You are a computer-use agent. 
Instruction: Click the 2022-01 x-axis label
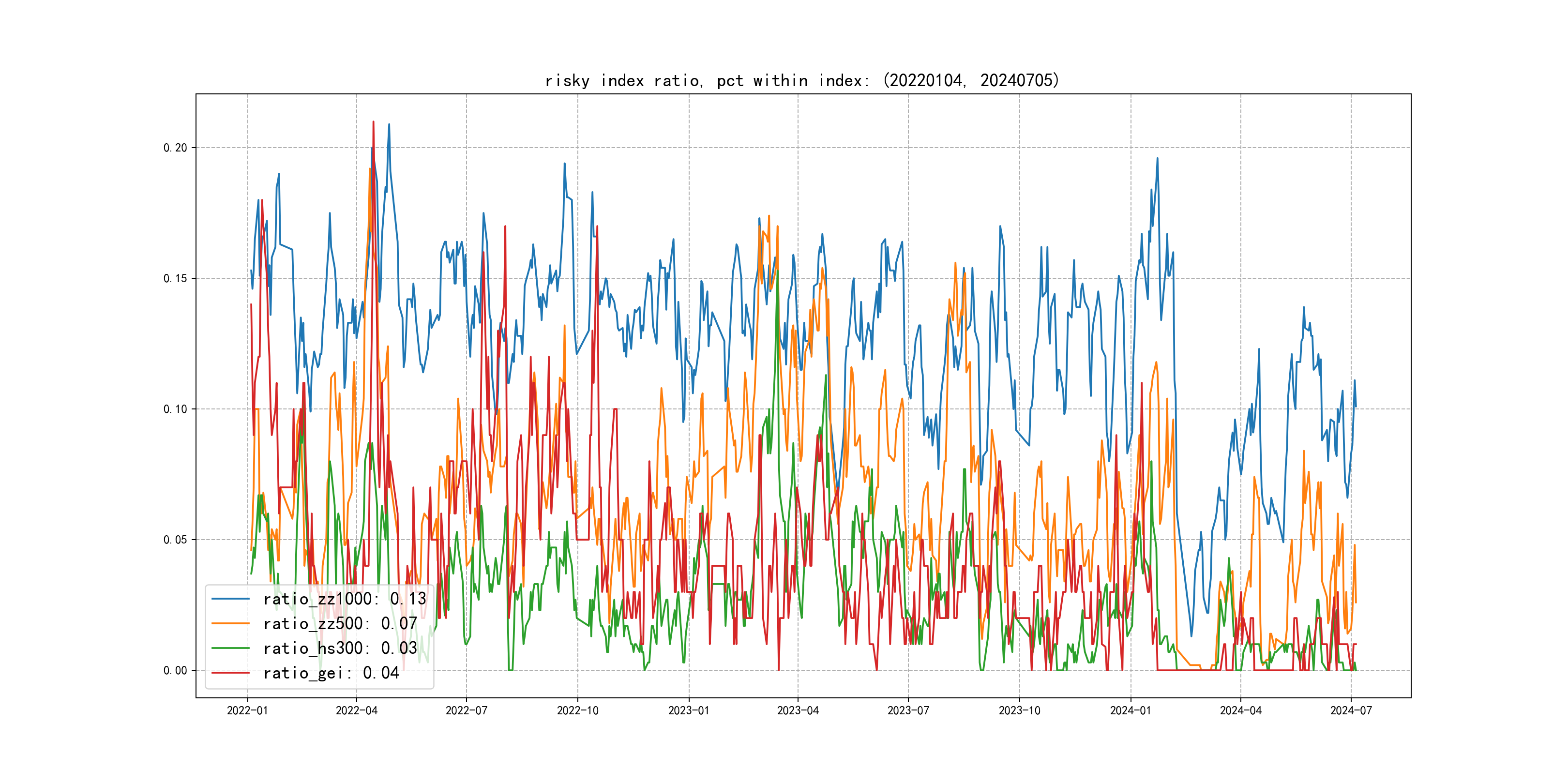tap(247, 710)
